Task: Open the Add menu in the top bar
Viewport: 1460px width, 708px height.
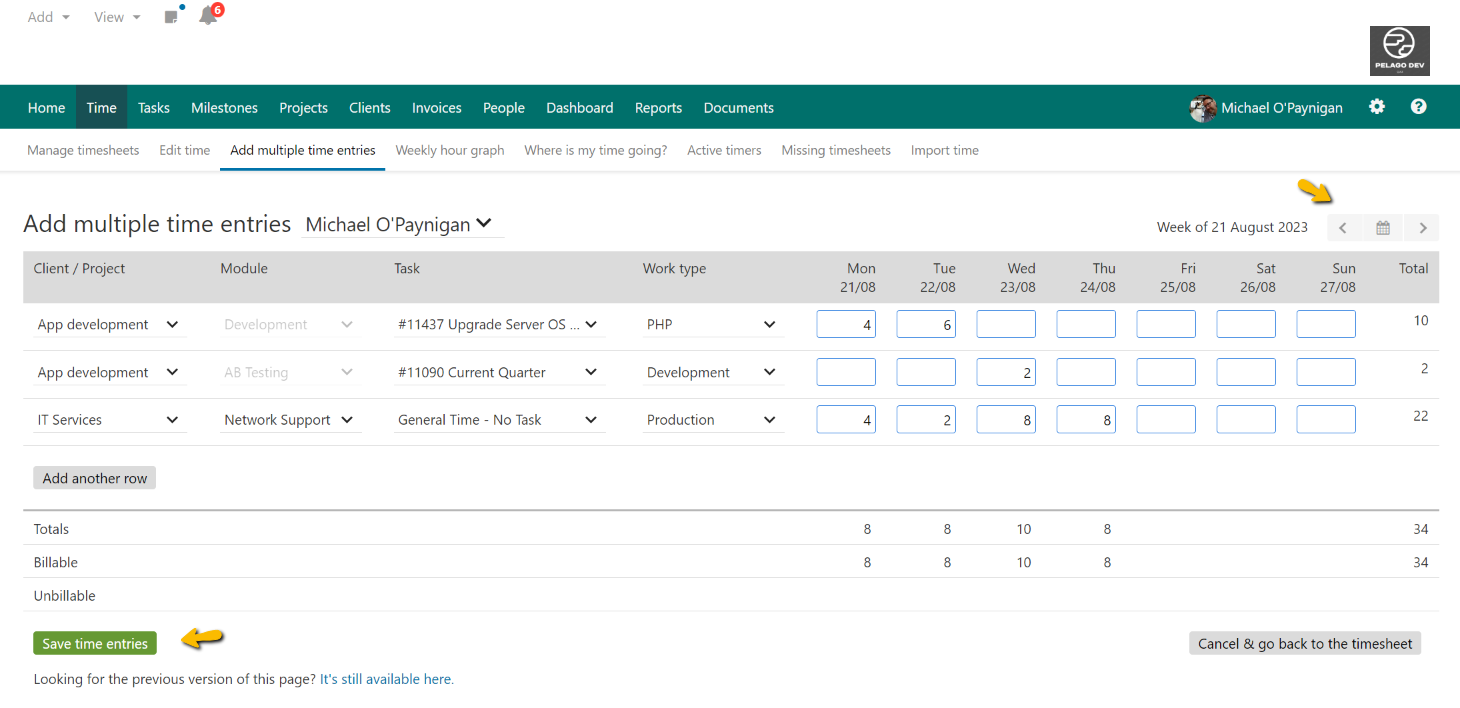Action: [x=47, y=16]
